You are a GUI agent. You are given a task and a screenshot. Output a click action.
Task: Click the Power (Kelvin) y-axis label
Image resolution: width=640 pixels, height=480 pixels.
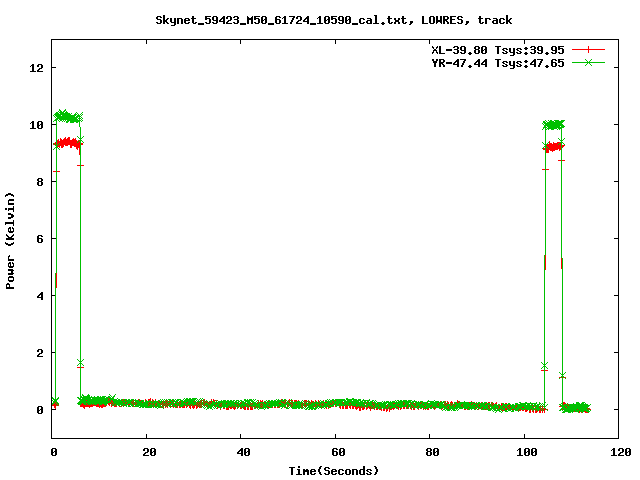[x=10, y=240]
